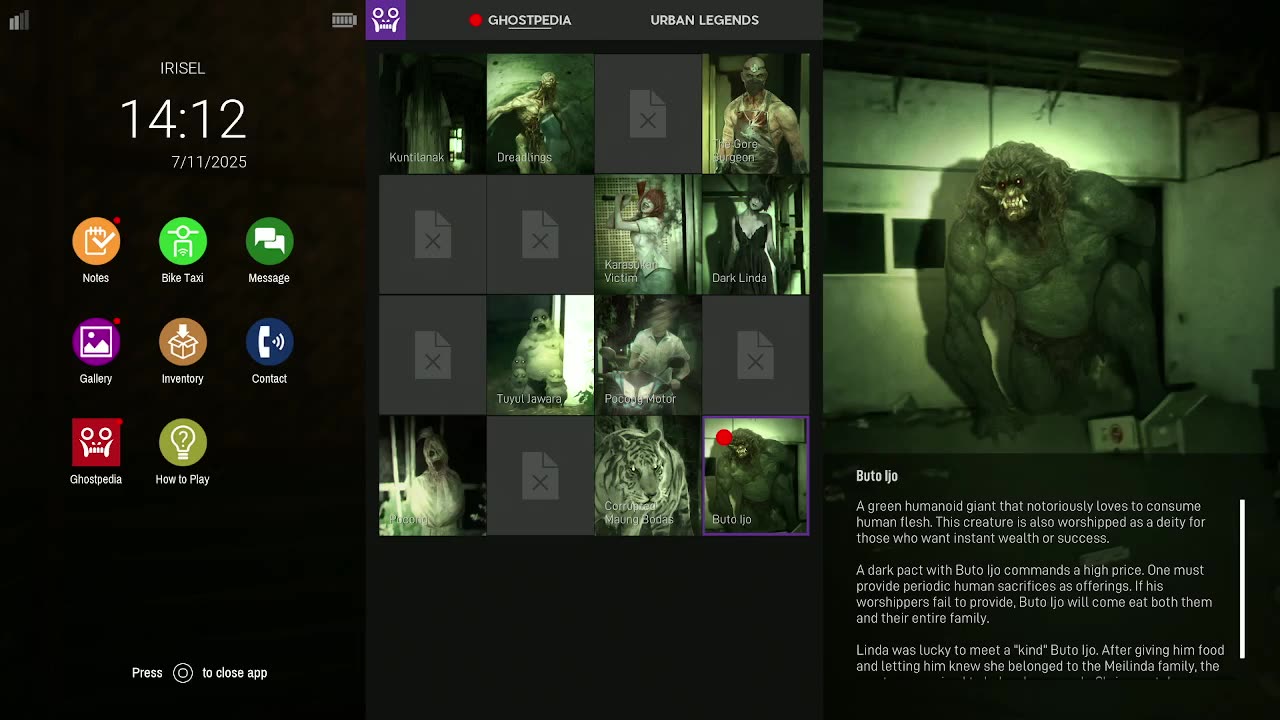Select the Dark Linda entry
Viewport: 1280px width, 720px height.
click(756, 234)
